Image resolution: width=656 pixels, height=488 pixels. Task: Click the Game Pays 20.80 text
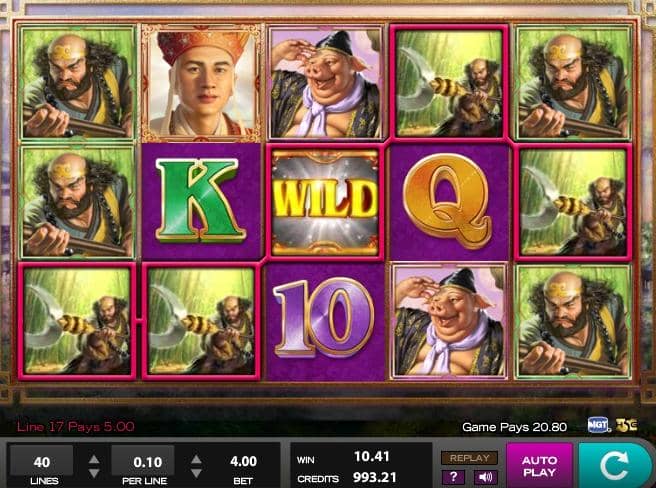[515, 427]
